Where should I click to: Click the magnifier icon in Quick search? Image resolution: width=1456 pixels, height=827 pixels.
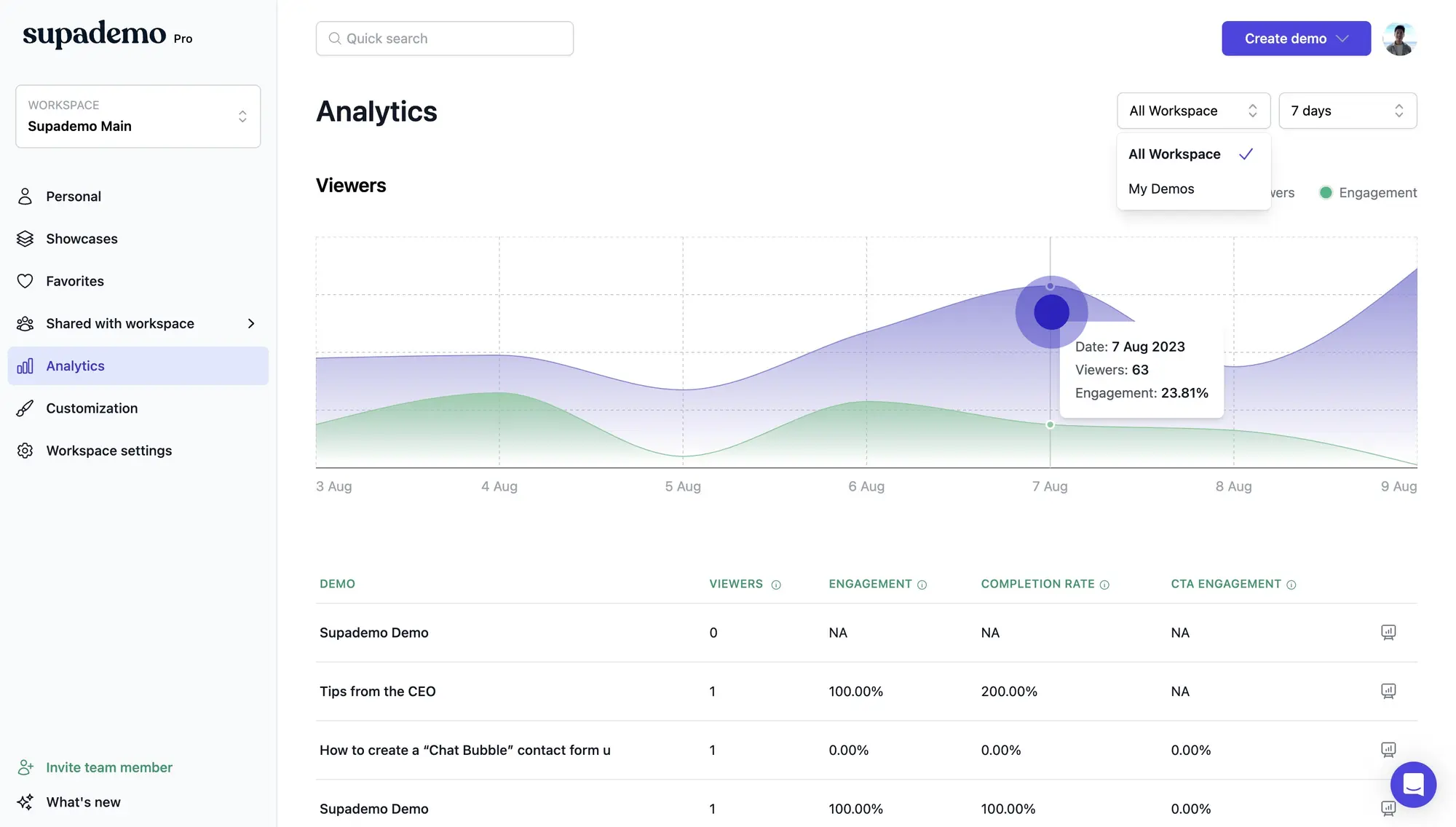click(x=334, y=39)
